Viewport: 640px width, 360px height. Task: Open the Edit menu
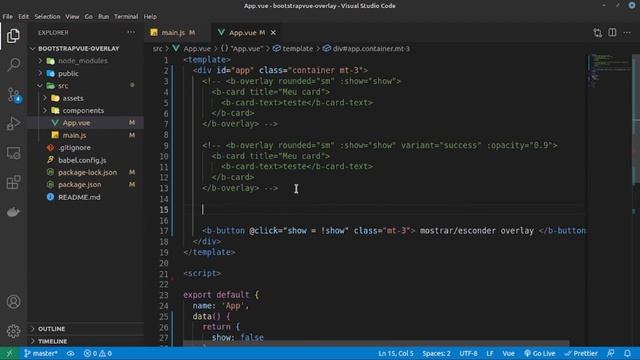coord(24,17)
